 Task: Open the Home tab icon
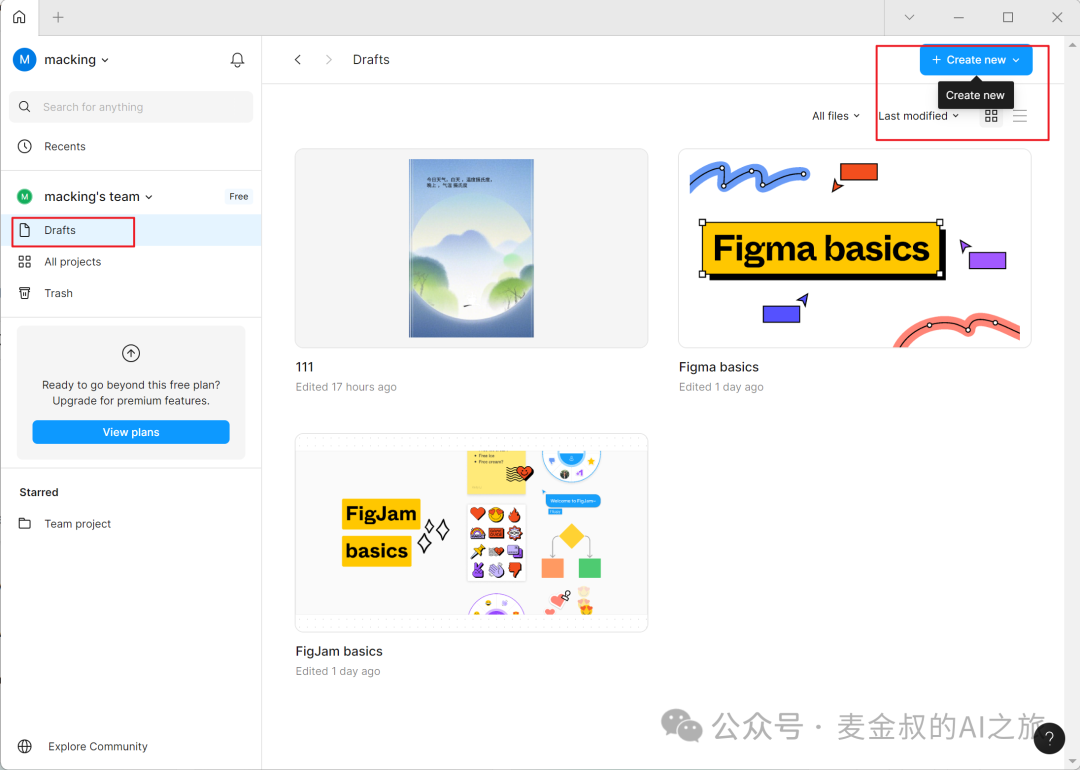tap(19, 17)
